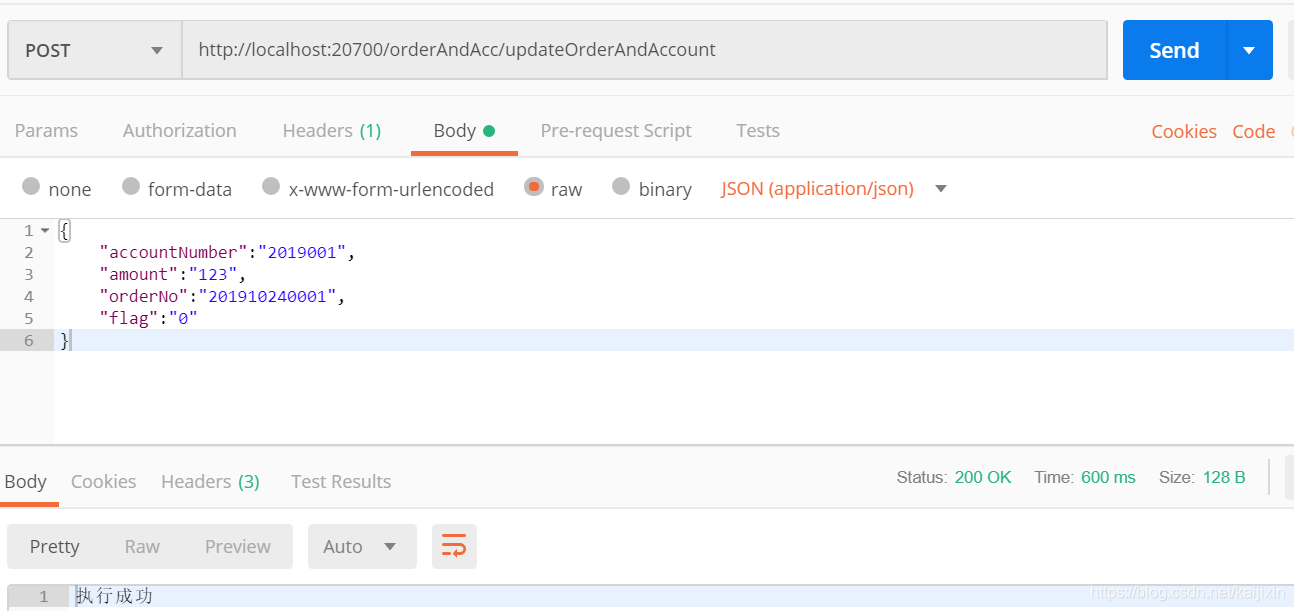This screenshot has height=611, width=1294.
Task: Open the Tests tab
Action: (758, 130)
